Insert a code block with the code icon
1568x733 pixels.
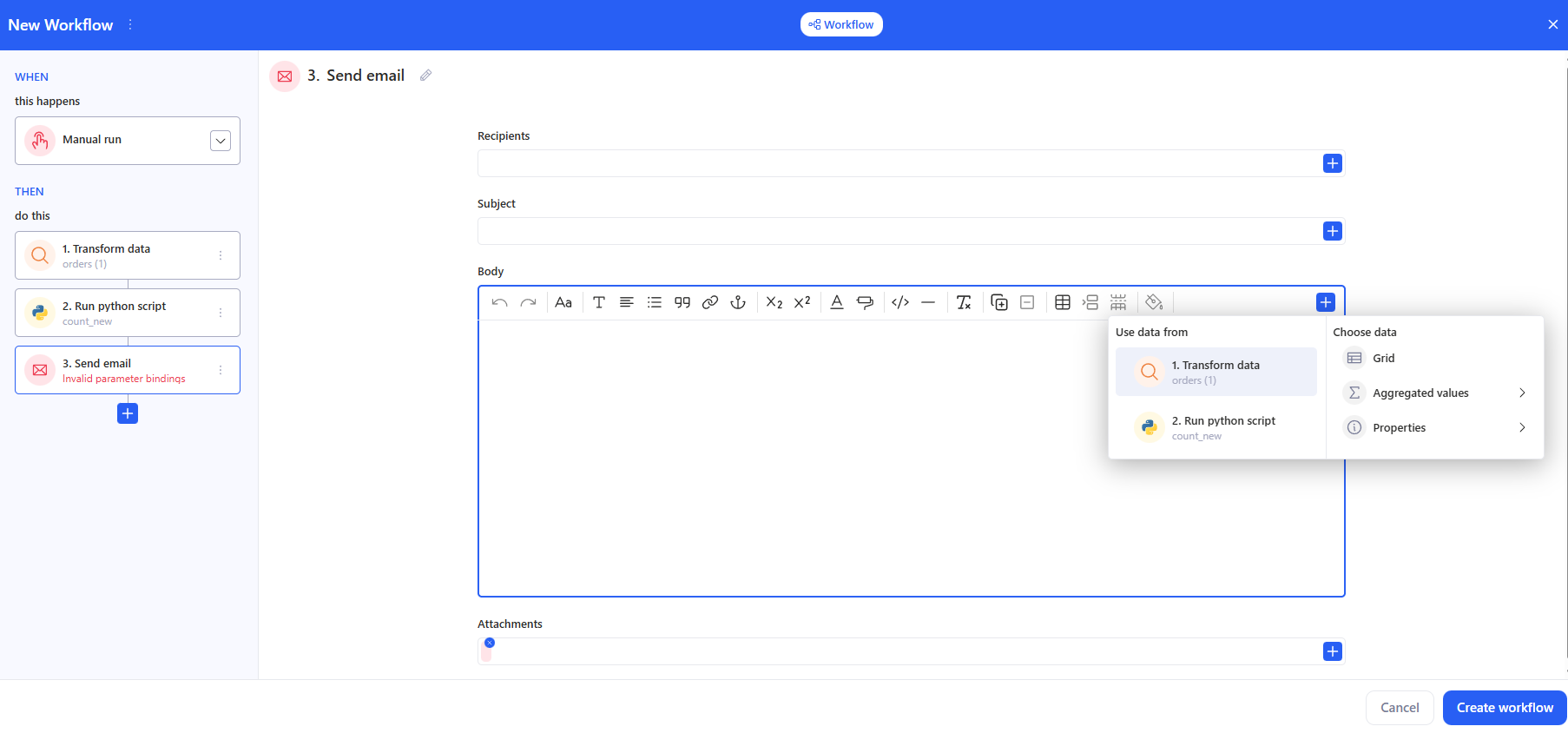900,302
